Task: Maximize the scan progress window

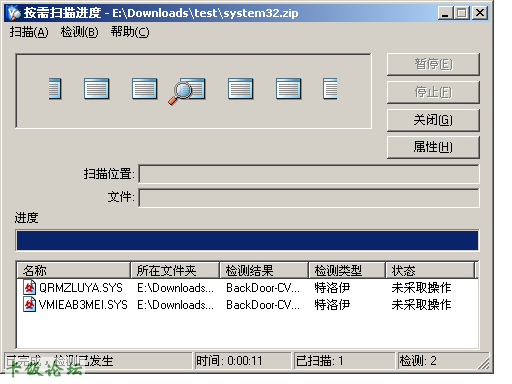Action: click(x=462, y=13)
